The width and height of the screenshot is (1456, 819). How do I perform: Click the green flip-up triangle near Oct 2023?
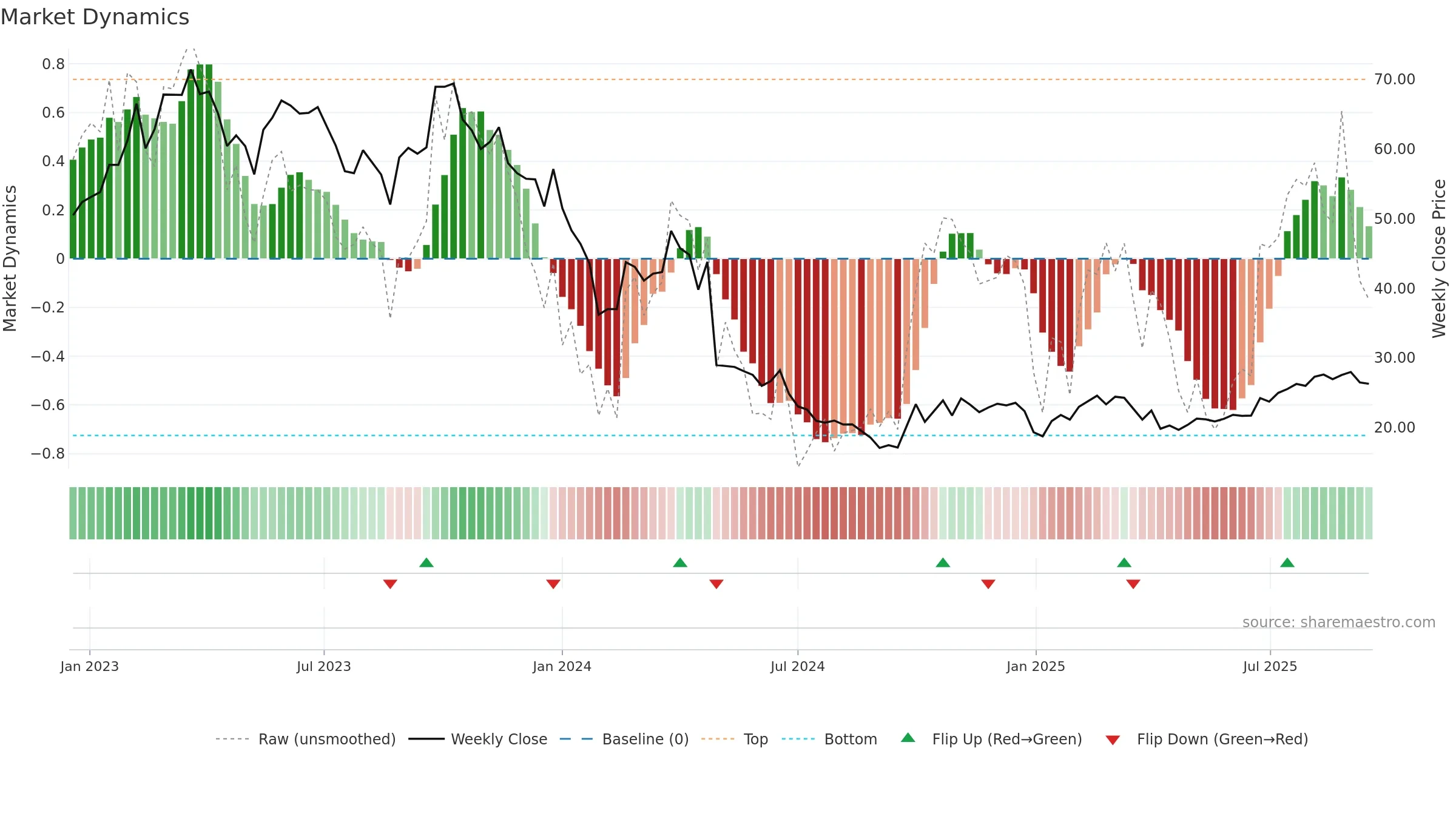coord(426,562)
